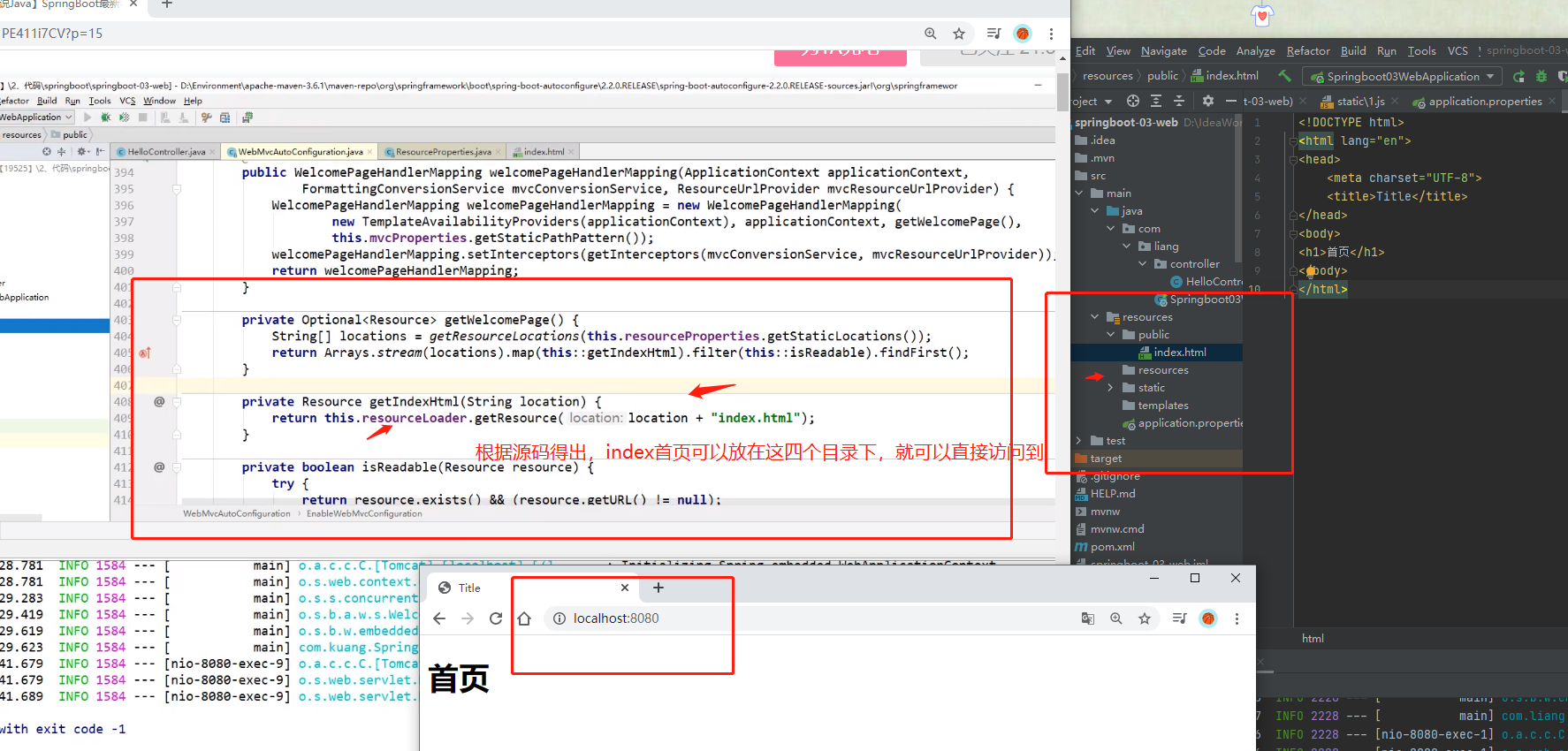The image size is (1568, 751).
Task: Click the home icon in localhost browser
Action: 524,618
